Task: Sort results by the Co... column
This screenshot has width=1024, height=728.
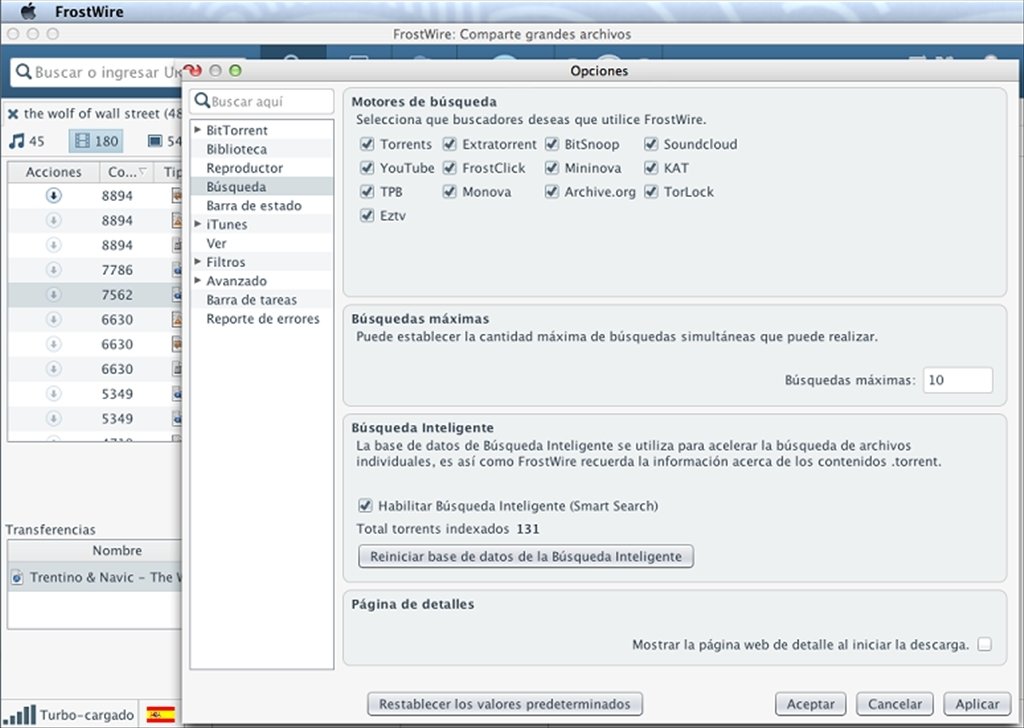Action: pos(126,172)
